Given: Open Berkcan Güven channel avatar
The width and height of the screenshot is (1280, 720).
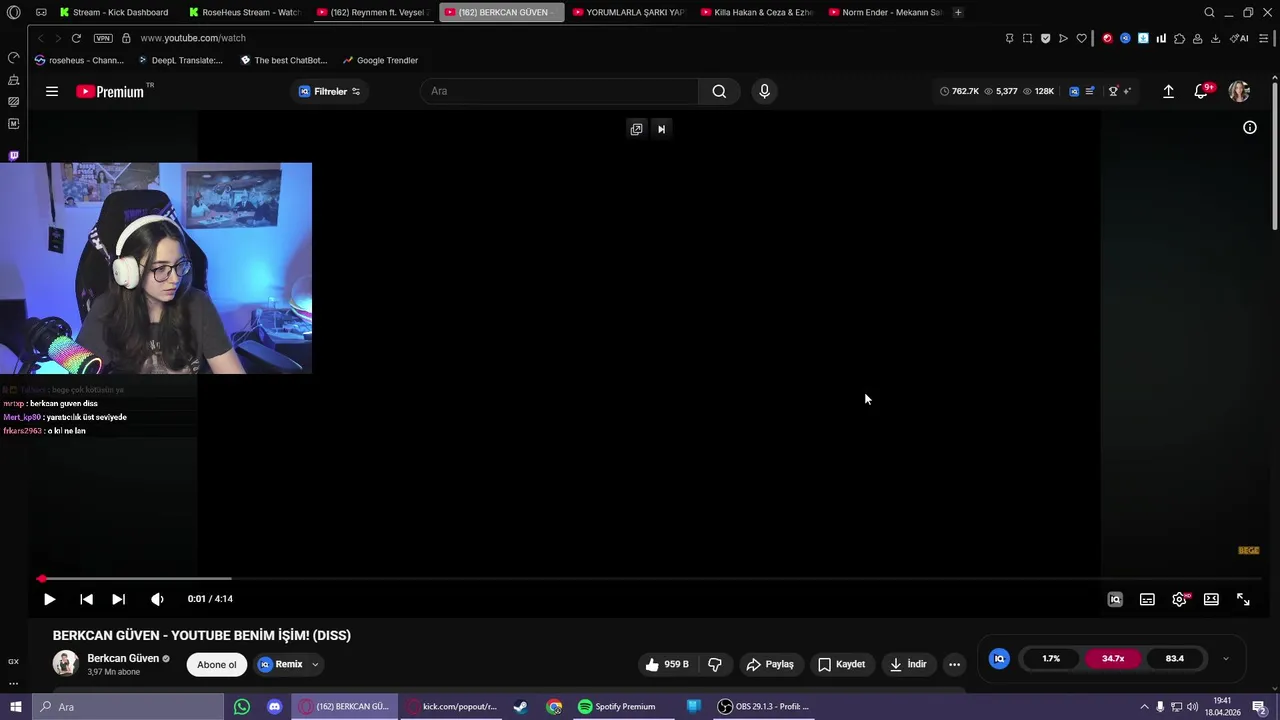Looking at the screenshot, I should (66, 664).
